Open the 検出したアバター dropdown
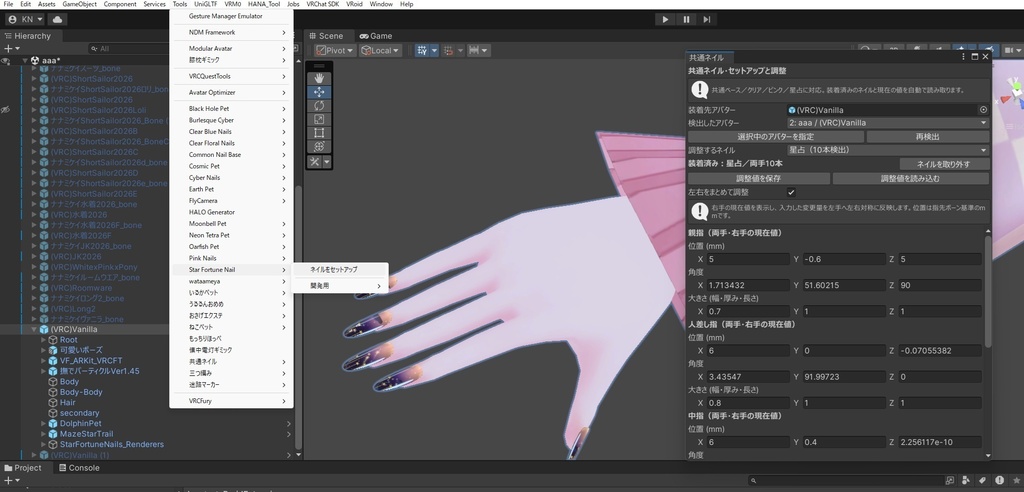The width and height of the screenshot is (1024, 492). [888, 123]
